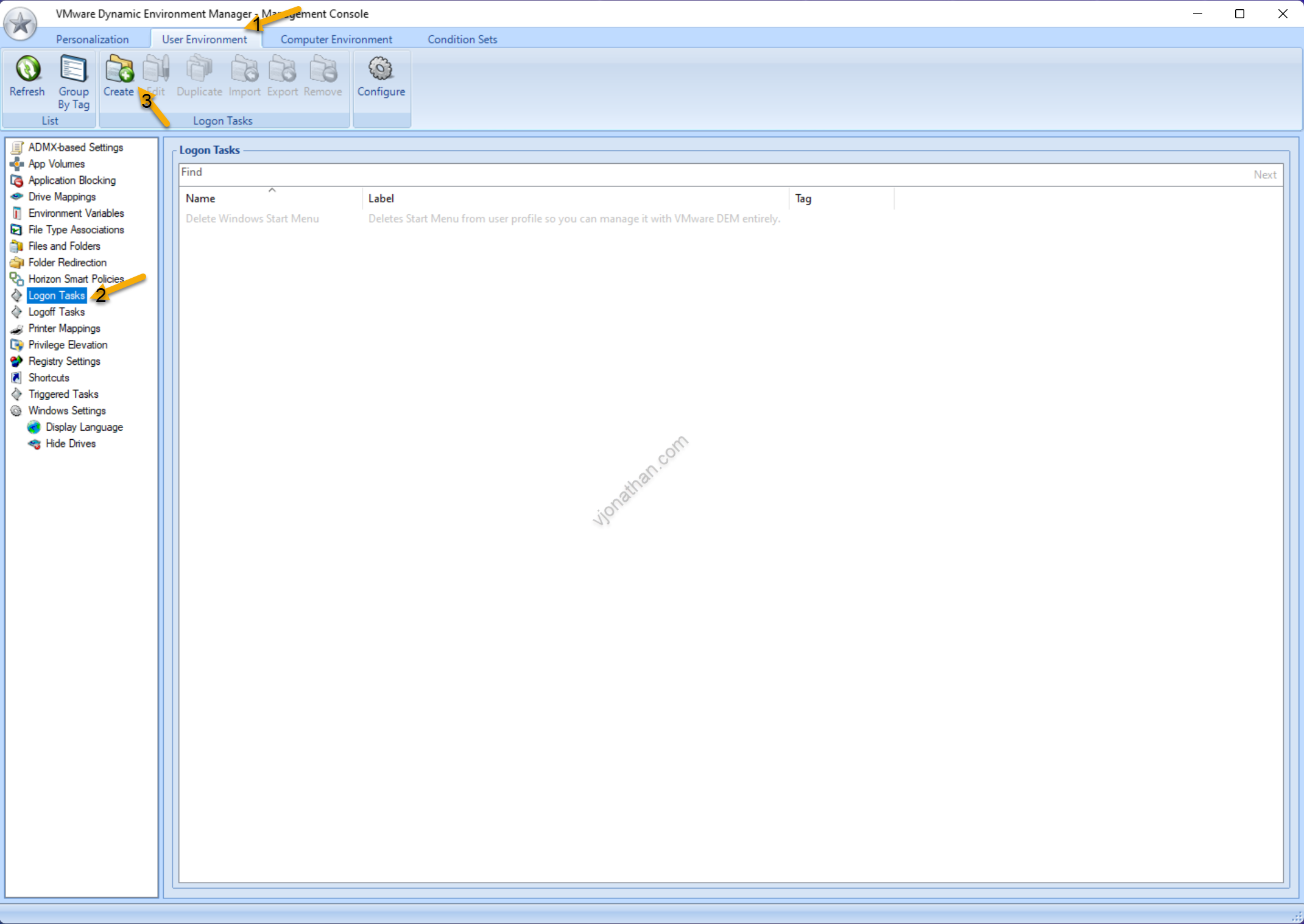This screenshot has height=924, width=1304.
Task: Select Registry Settings icon in tree
Action: pos(17,361)
